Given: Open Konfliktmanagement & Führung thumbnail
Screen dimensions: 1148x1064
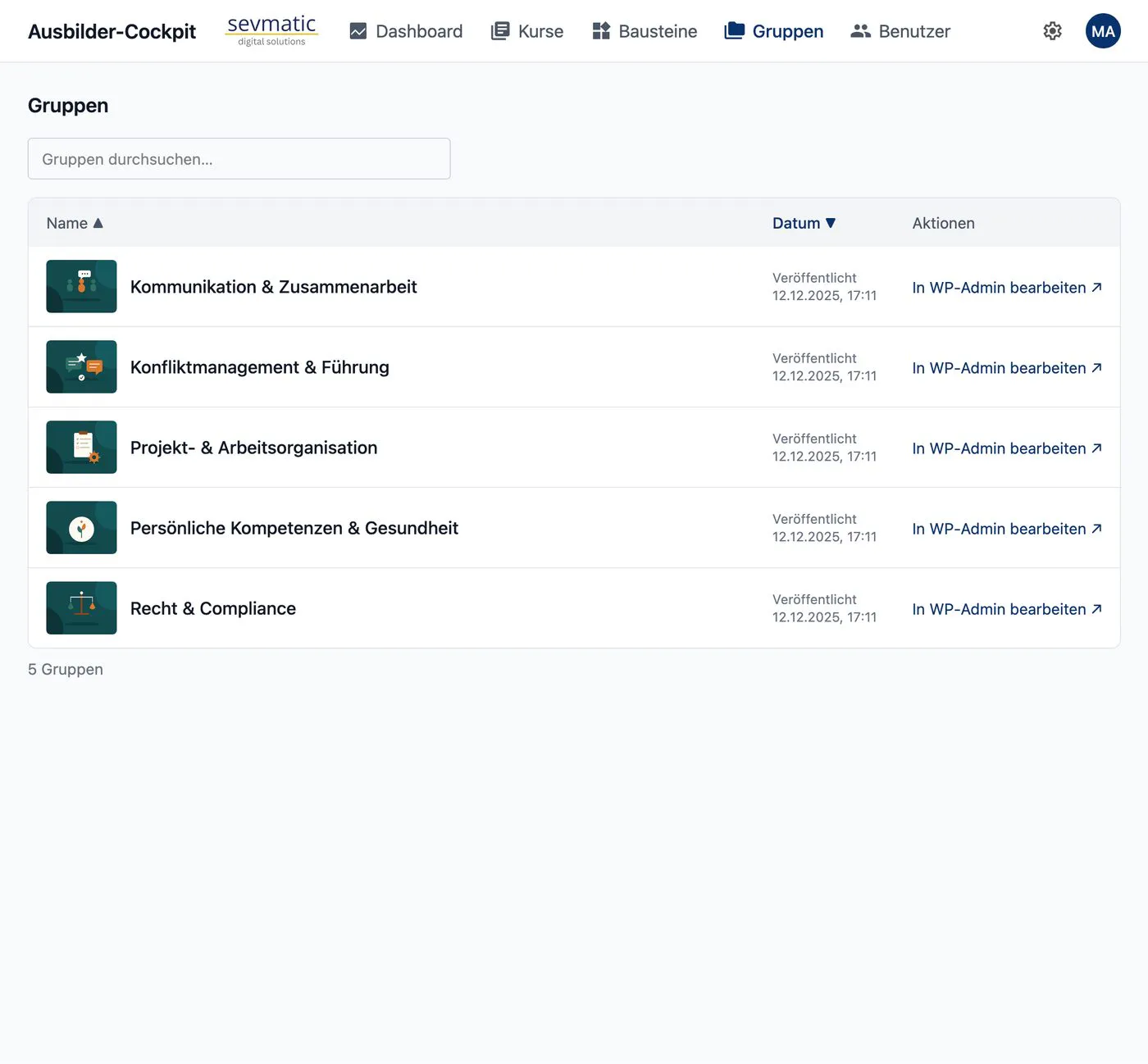Looking at the screenshot, I should pyautogui.click(x=81, y=366).
